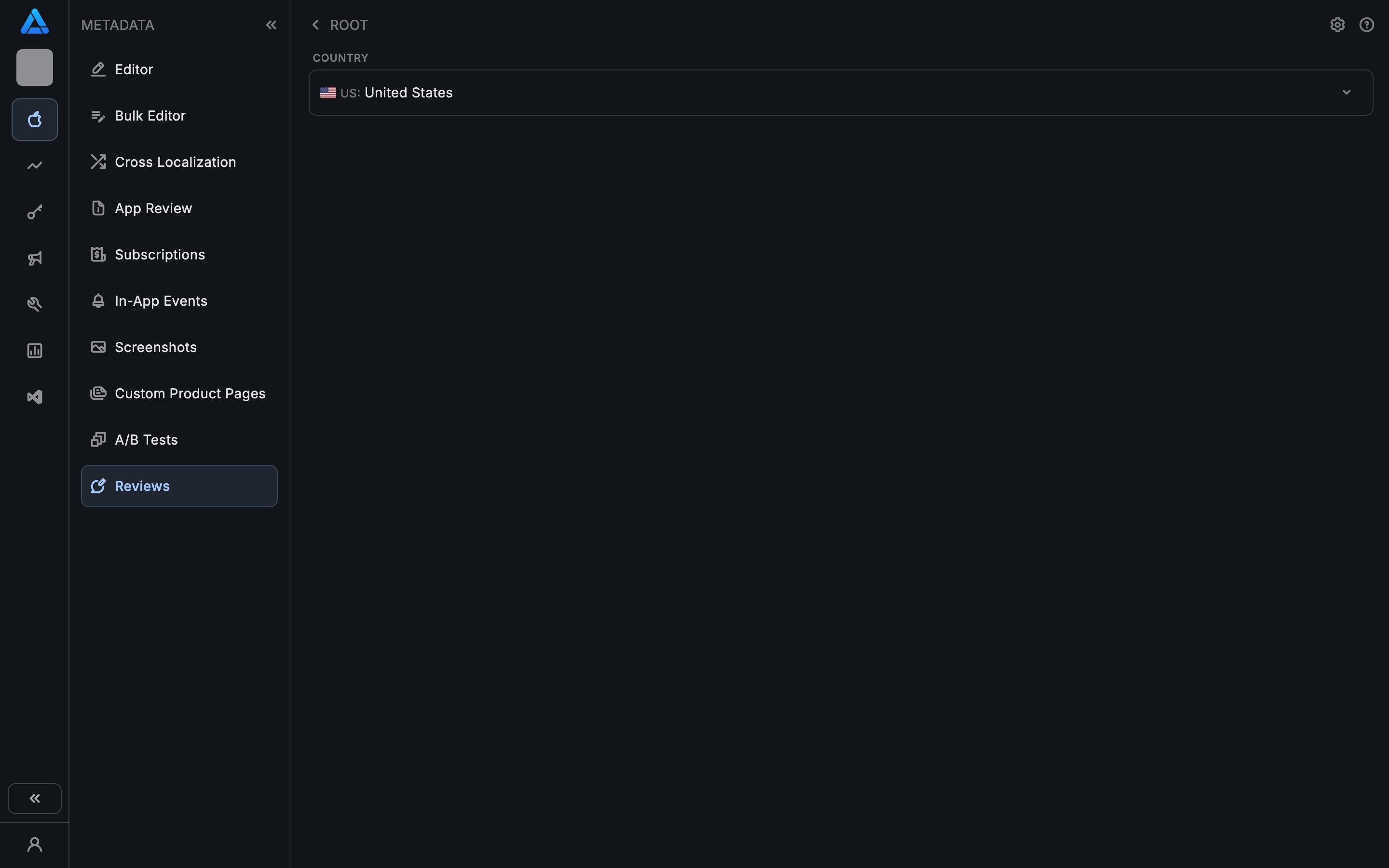Viewport: 1389px width, 868px height.
Task: Open the megaphone marketing icon
Action: tap(34, 258)
